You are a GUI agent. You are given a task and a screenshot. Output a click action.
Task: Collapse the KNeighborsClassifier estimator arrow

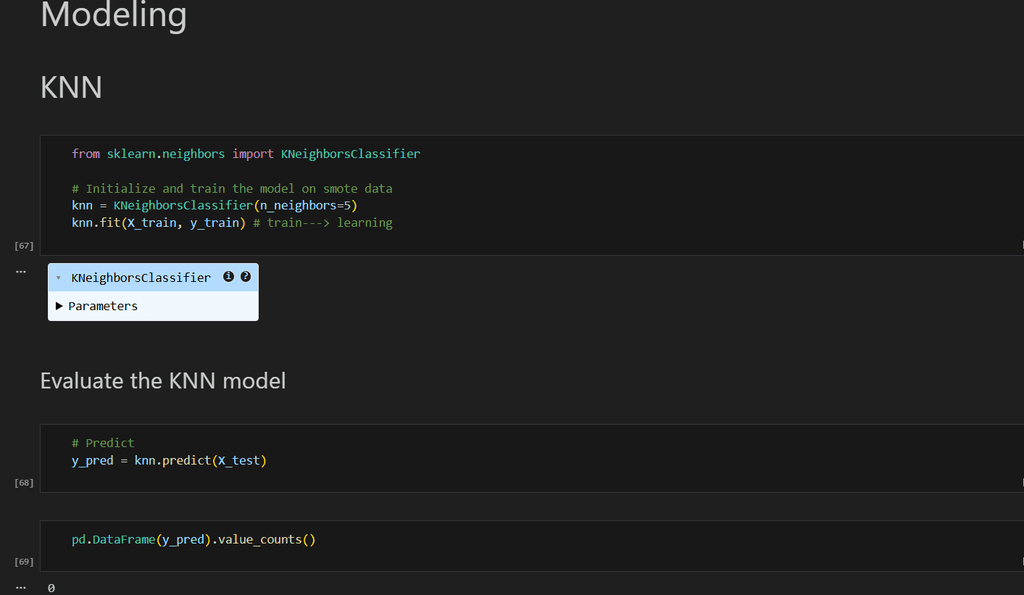click(x=59, y=278)
